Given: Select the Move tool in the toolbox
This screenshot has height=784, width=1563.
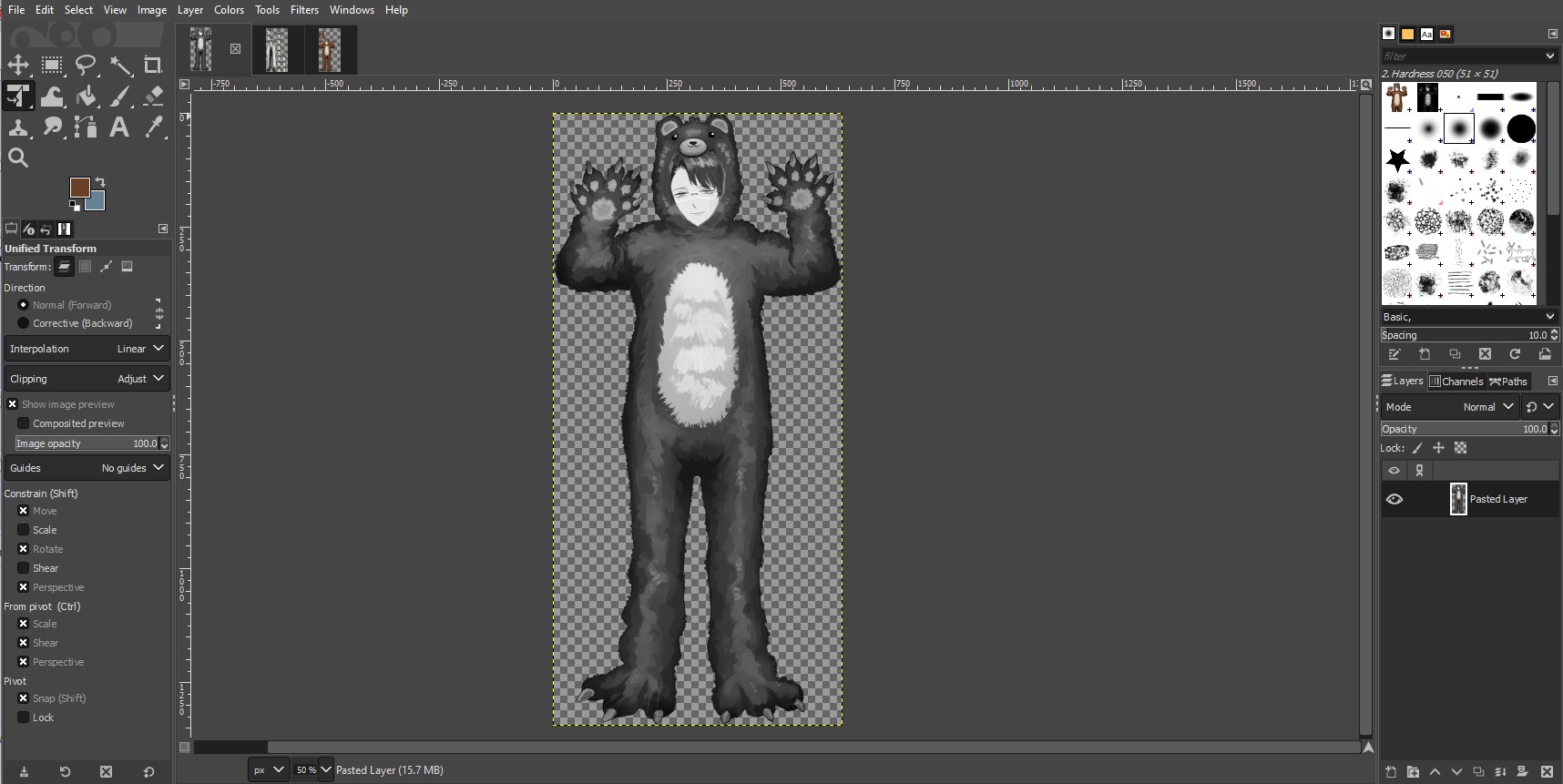Looking at the screenshot, I should click(x=18, y=65).
